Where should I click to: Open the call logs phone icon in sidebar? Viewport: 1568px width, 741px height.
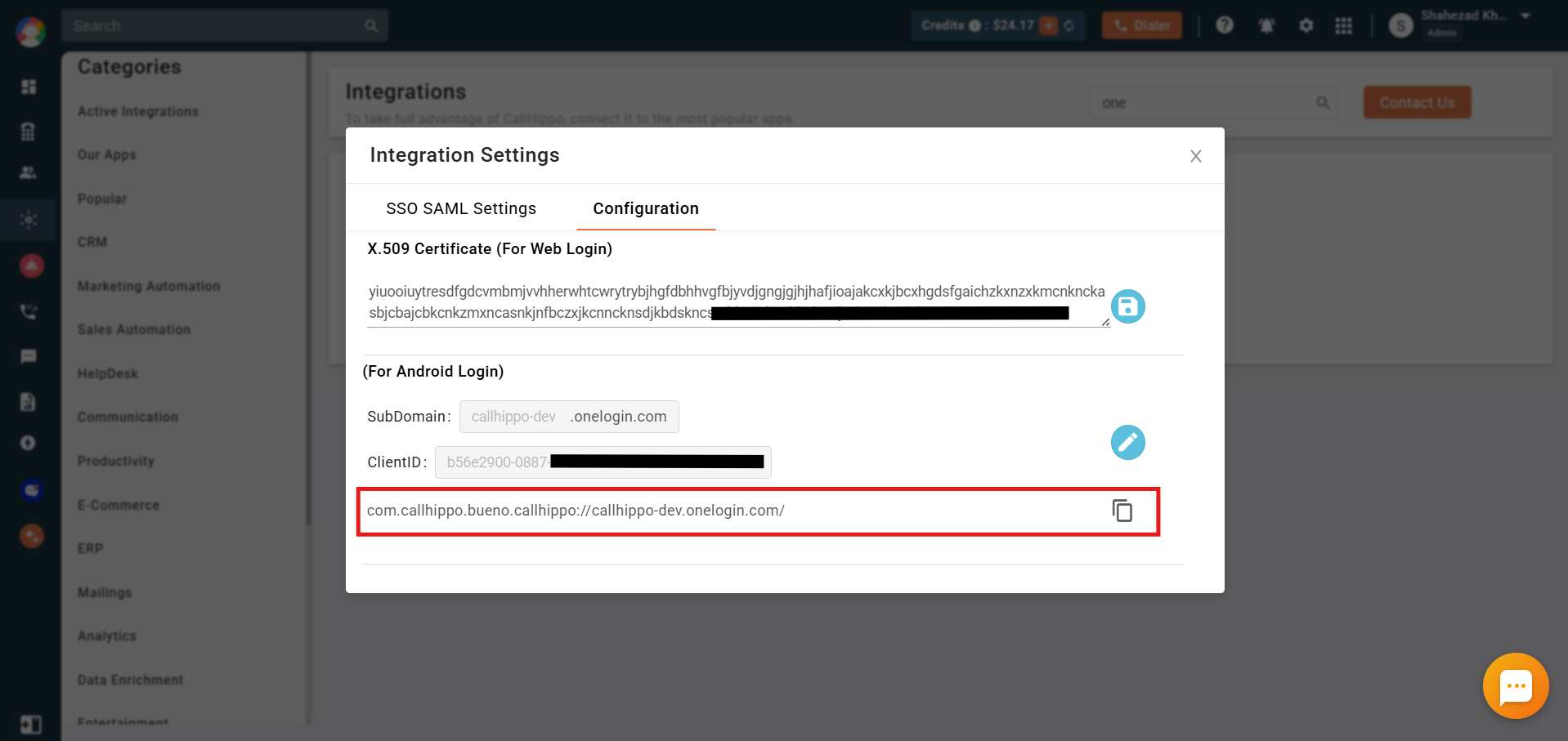[x=29, y=311]
